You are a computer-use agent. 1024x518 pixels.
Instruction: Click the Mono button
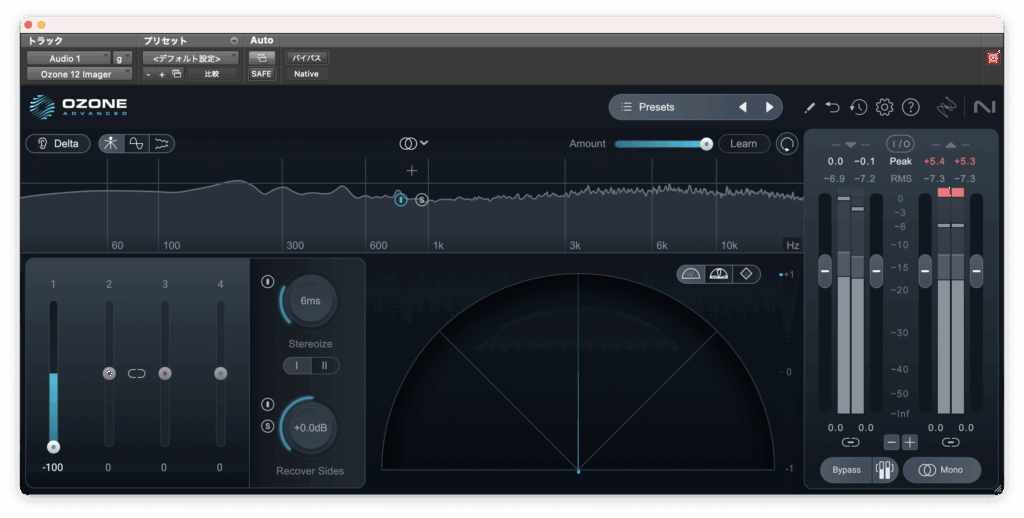click(x=942, y=470)
